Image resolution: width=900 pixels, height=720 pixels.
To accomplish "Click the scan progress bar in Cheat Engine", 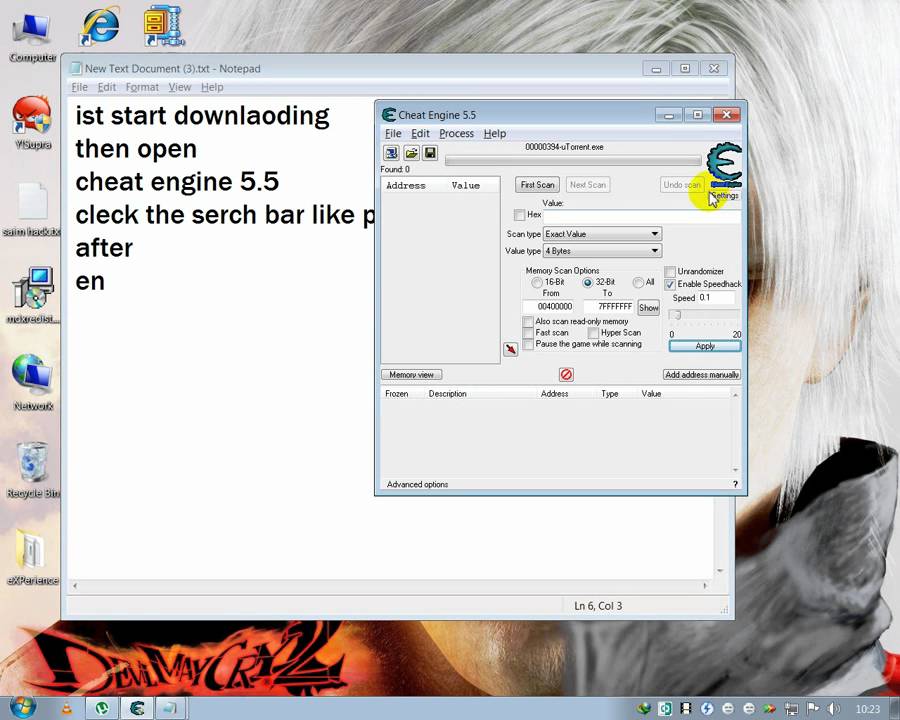I will click(x=573, y=161).
